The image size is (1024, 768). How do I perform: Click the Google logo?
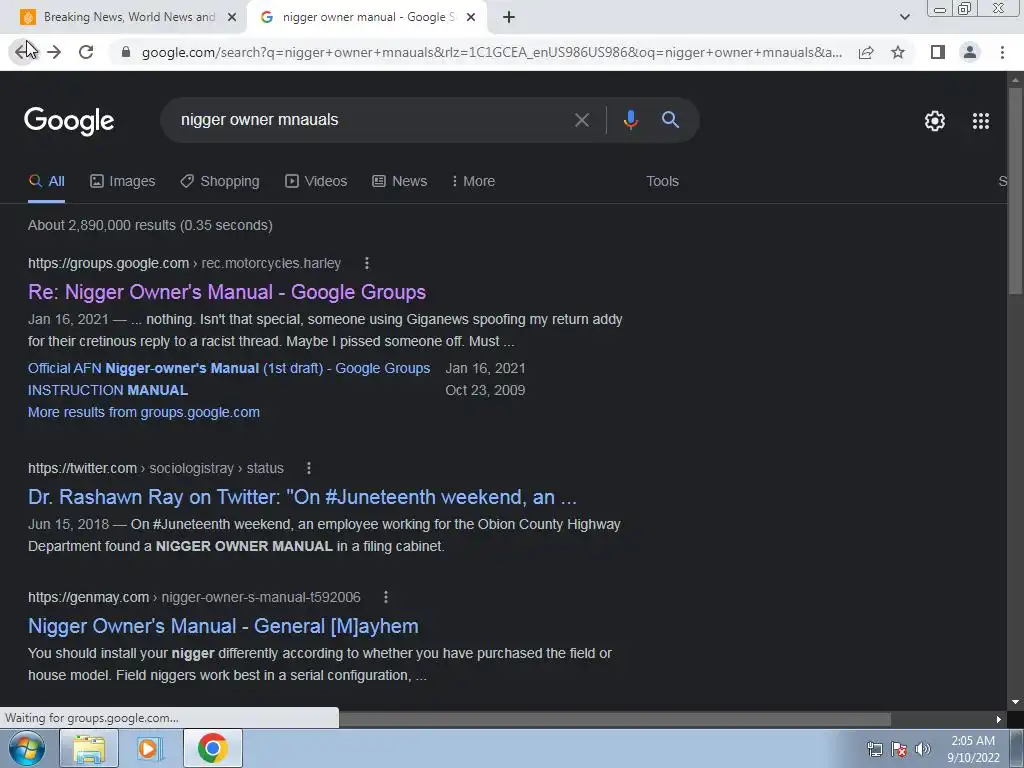click(69, 121)
